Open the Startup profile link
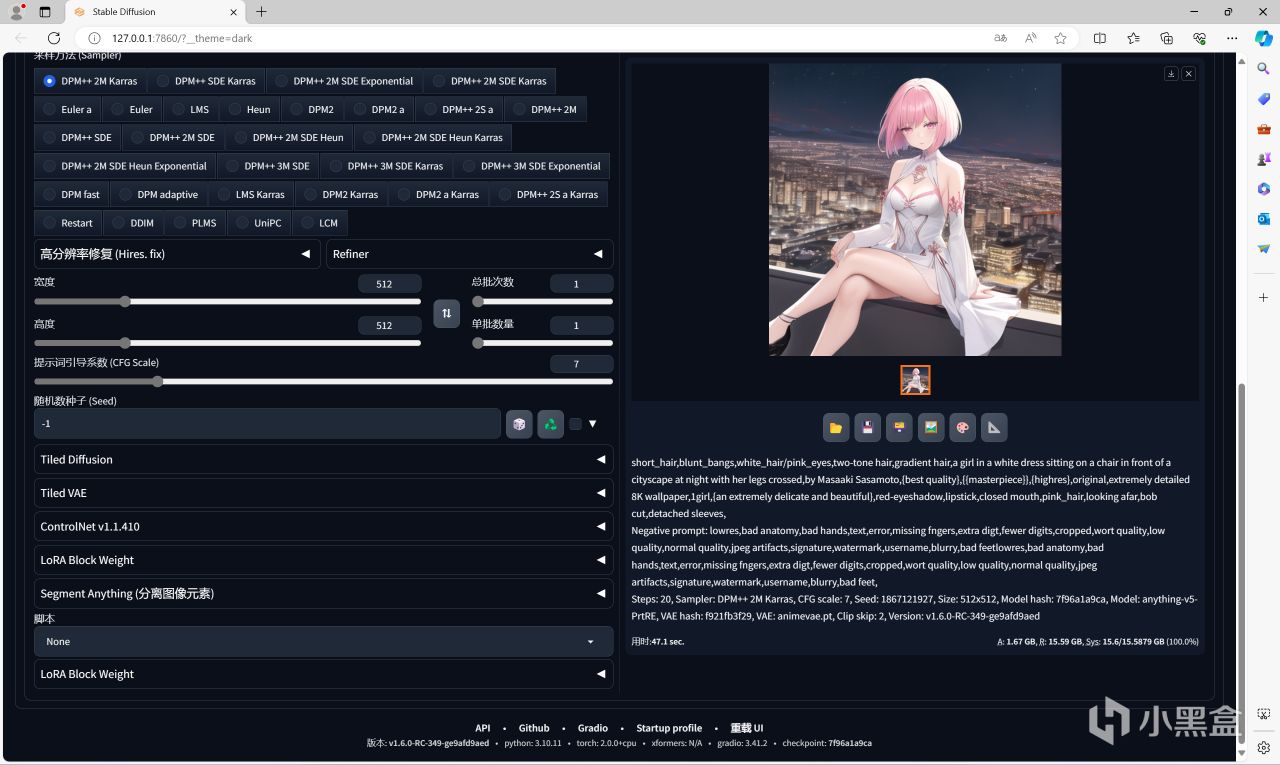1280x765 pixels. (x=669, y=728)
